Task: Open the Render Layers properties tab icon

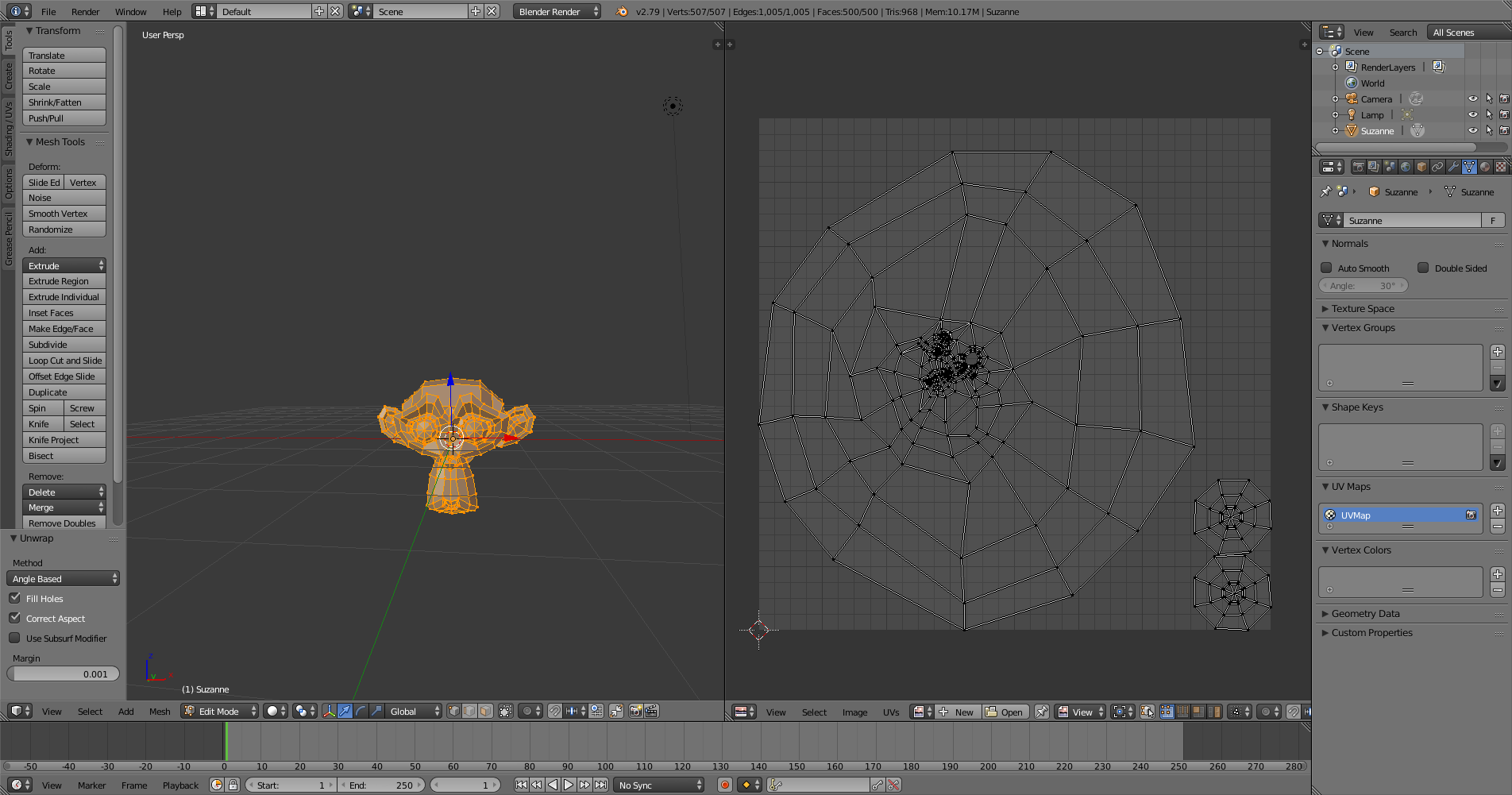Action: tap(1374, 167)
